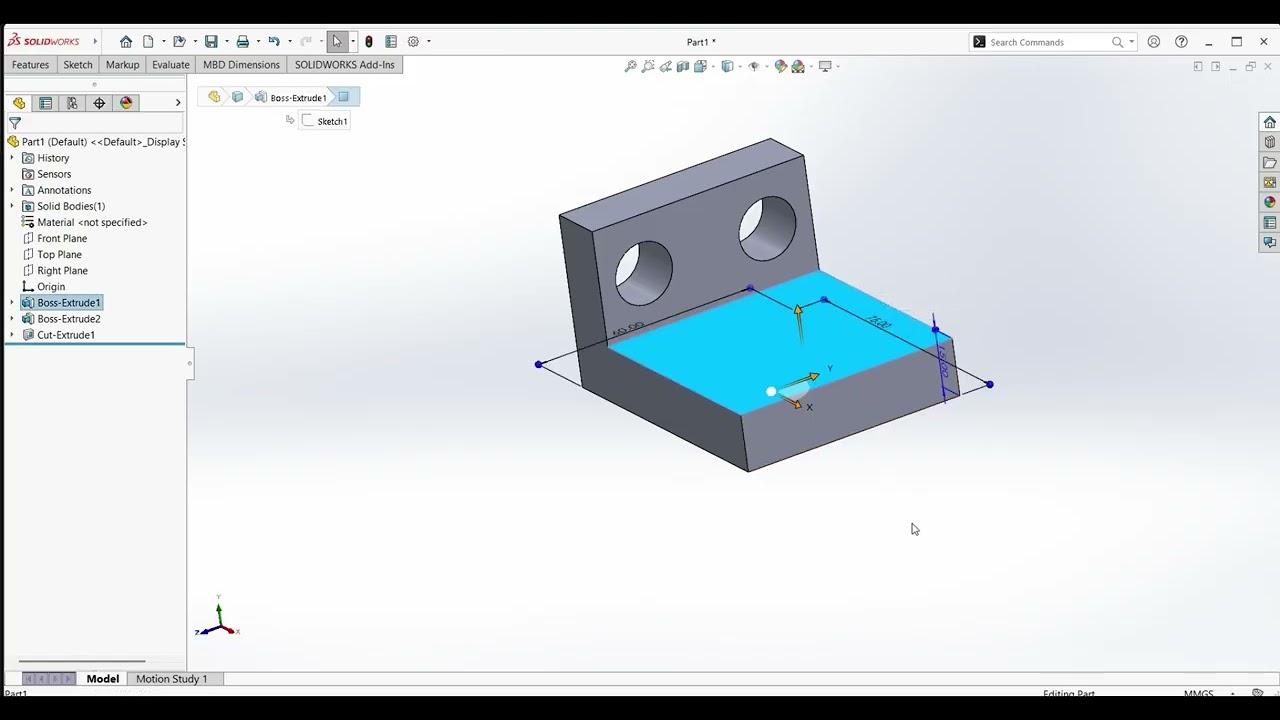Click the Section View icon
The height and width of the screenshot is (720, 1280).
(683, 67)
